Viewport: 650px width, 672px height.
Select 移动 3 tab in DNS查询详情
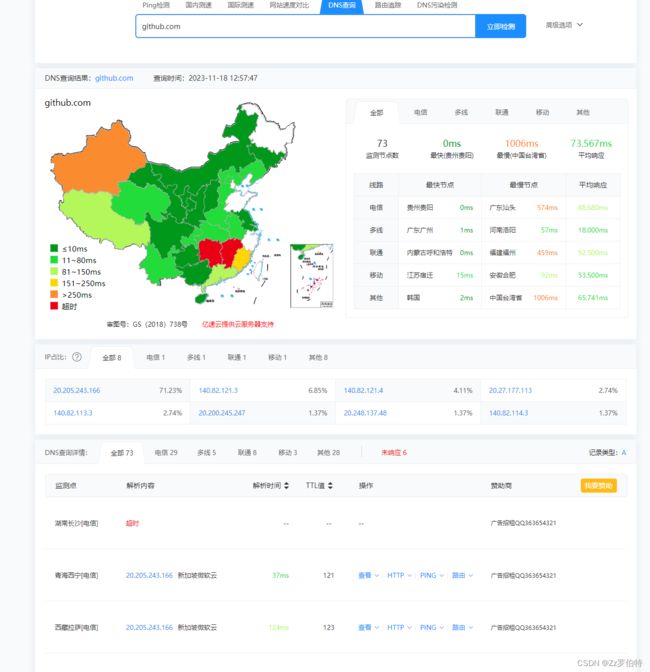[288, 452]
